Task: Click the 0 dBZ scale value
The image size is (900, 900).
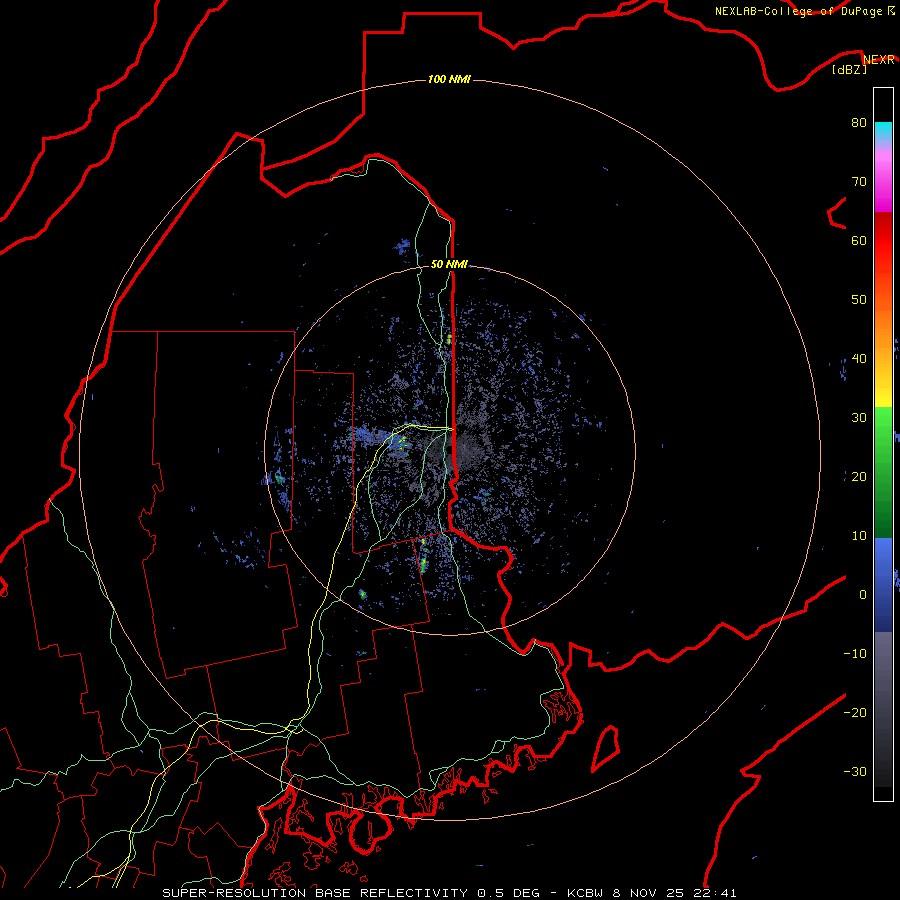Action: (863, 595)
